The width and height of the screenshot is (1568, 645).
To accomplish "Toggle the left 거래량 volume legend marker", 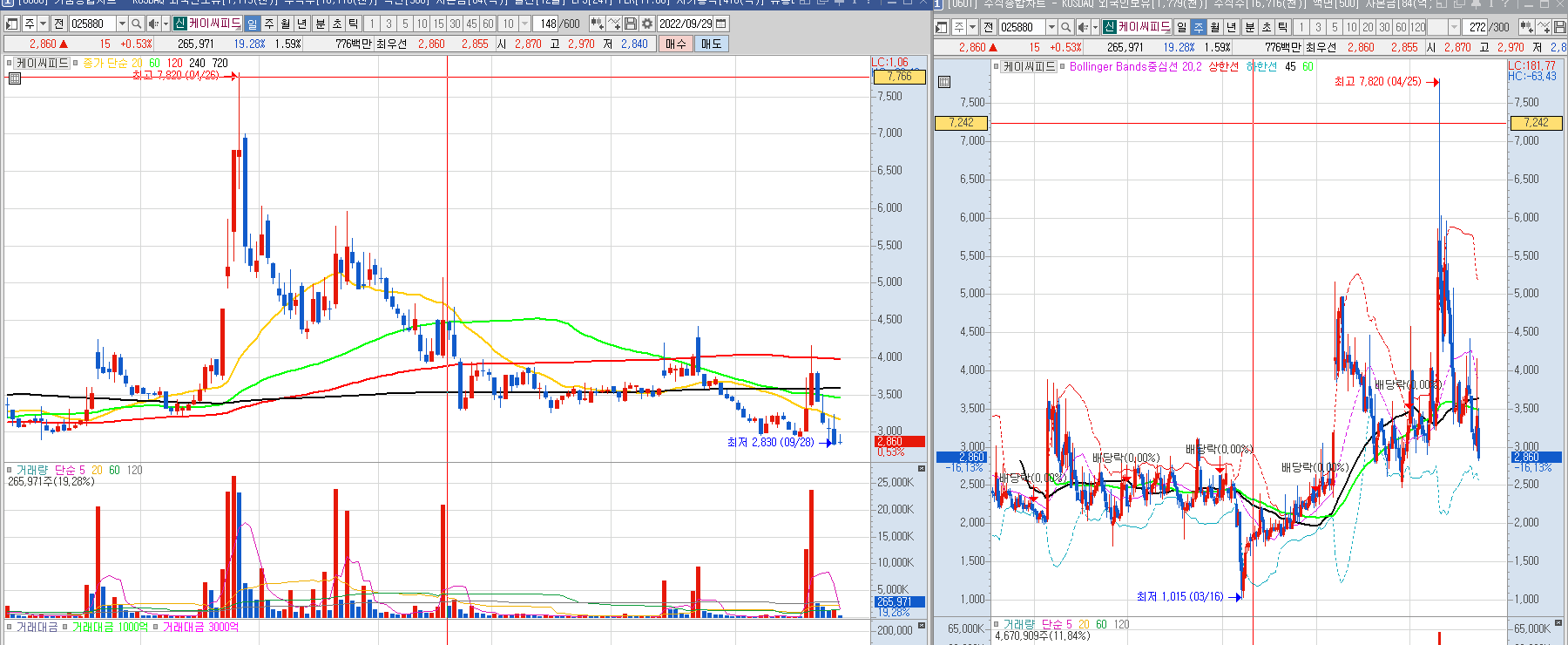I will pyautogui.click(x=10, y=470).
